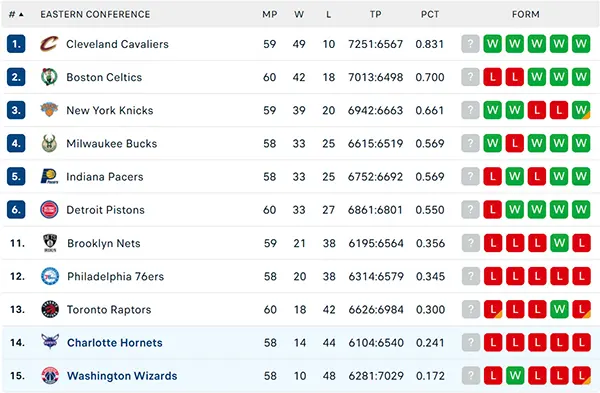The image size is (600, 393).
Task: Open the Washington Wizards team link
Action: 122,376
